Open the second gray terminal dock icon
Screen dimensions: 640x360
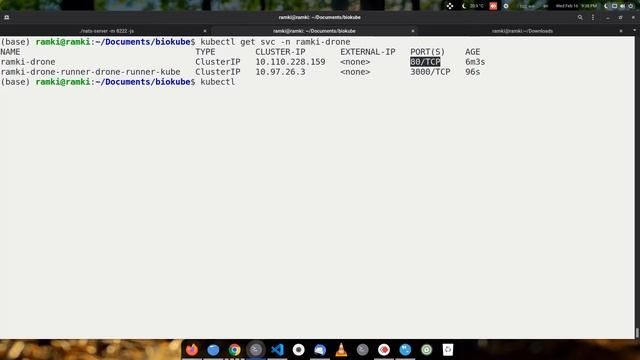pyautogui.click(x=362, y=350)
